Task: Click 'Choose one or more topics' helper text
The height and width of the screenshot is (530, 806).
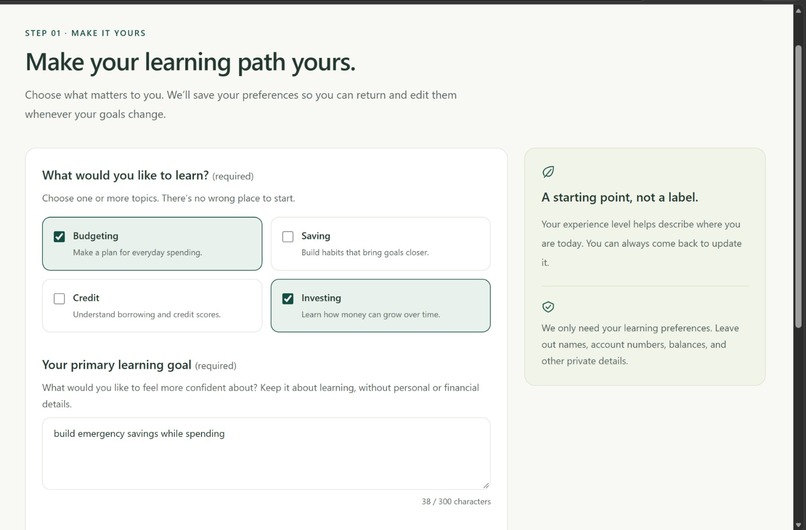Action: coord(169,198)
